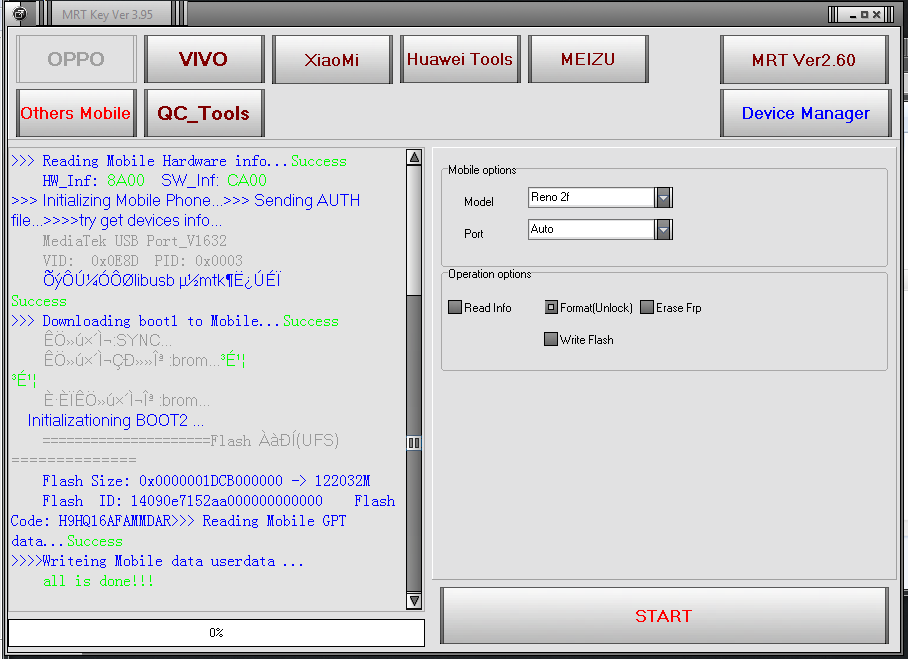The width and height of the screenshot is (908, 659).
Task: Click the MRT Ver2.60 button
Action: pyautogui.click(x=804, y=60)
